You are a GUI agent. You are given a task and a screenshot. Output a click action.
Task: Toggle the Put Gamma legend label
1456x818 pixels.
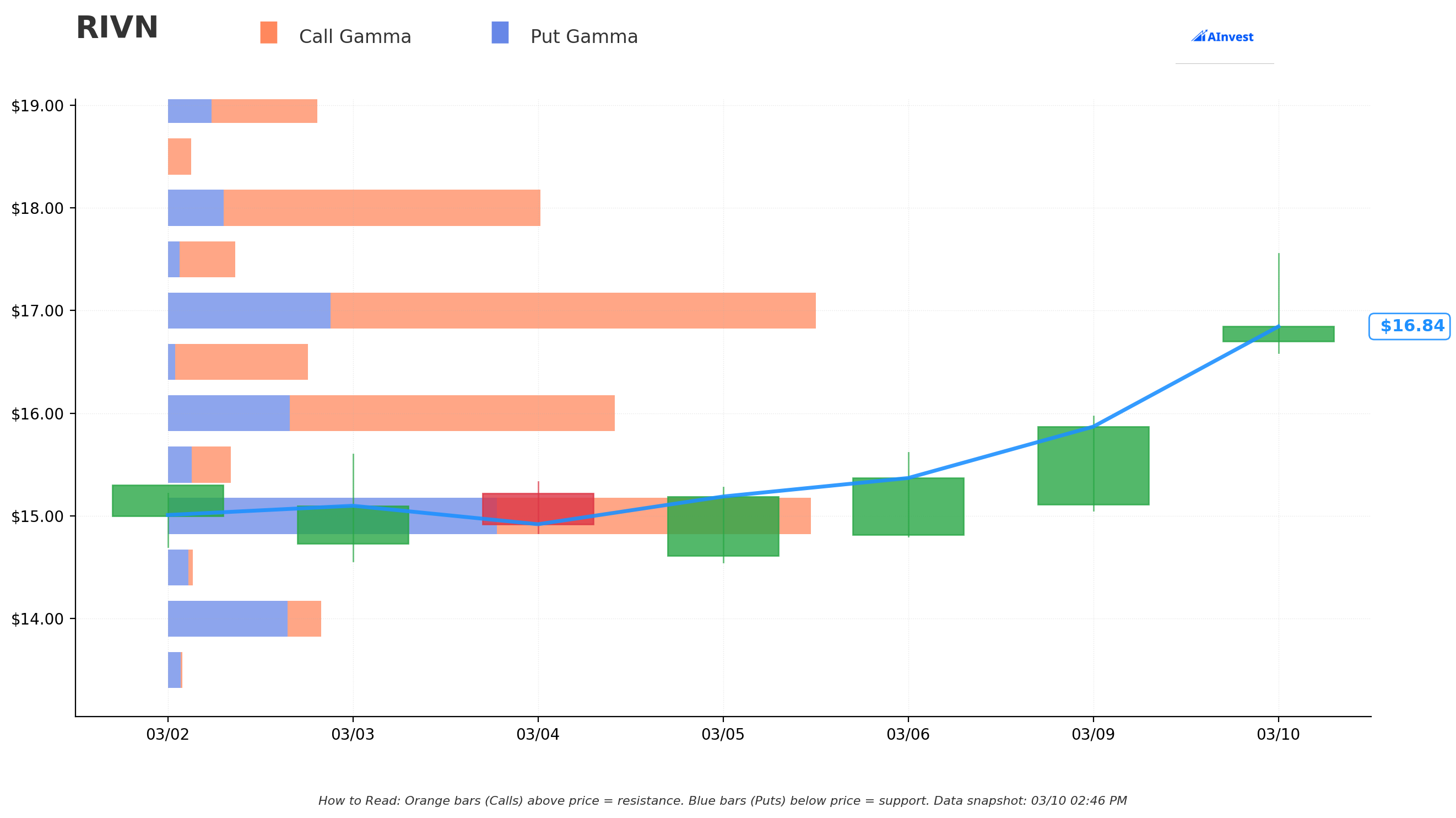(584, 37)
